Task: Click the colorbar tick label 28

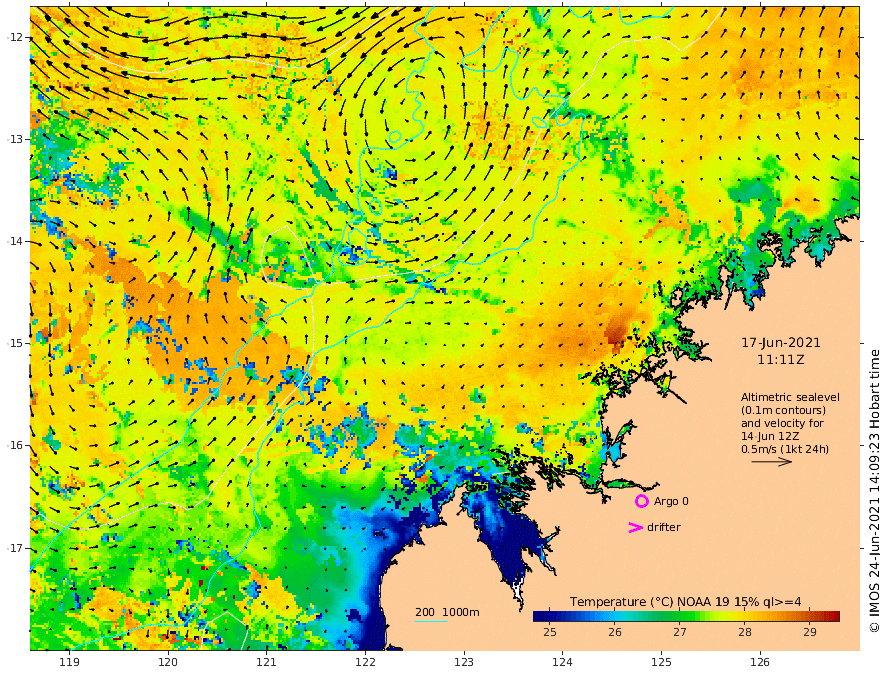Action: 745,632
